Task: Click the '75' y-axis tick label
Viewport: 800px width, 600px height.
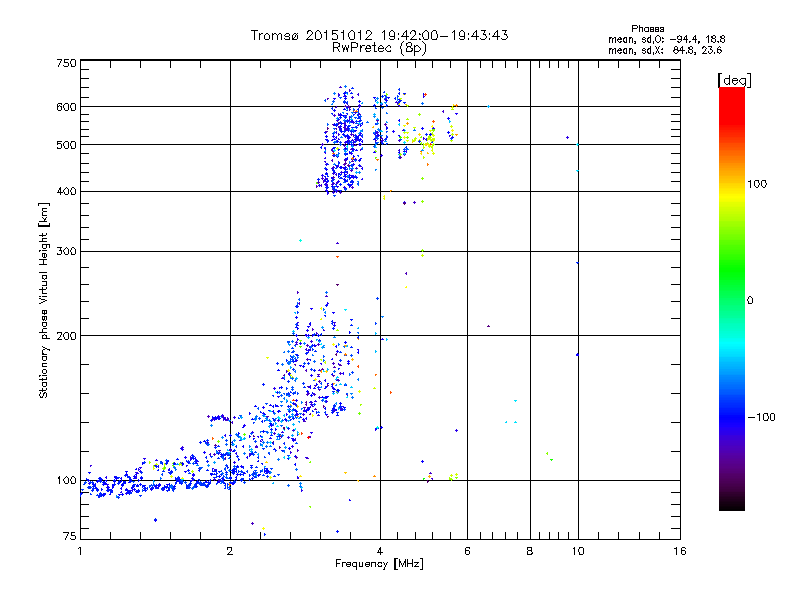Action: pyautogui.click(x=70, y=536)
